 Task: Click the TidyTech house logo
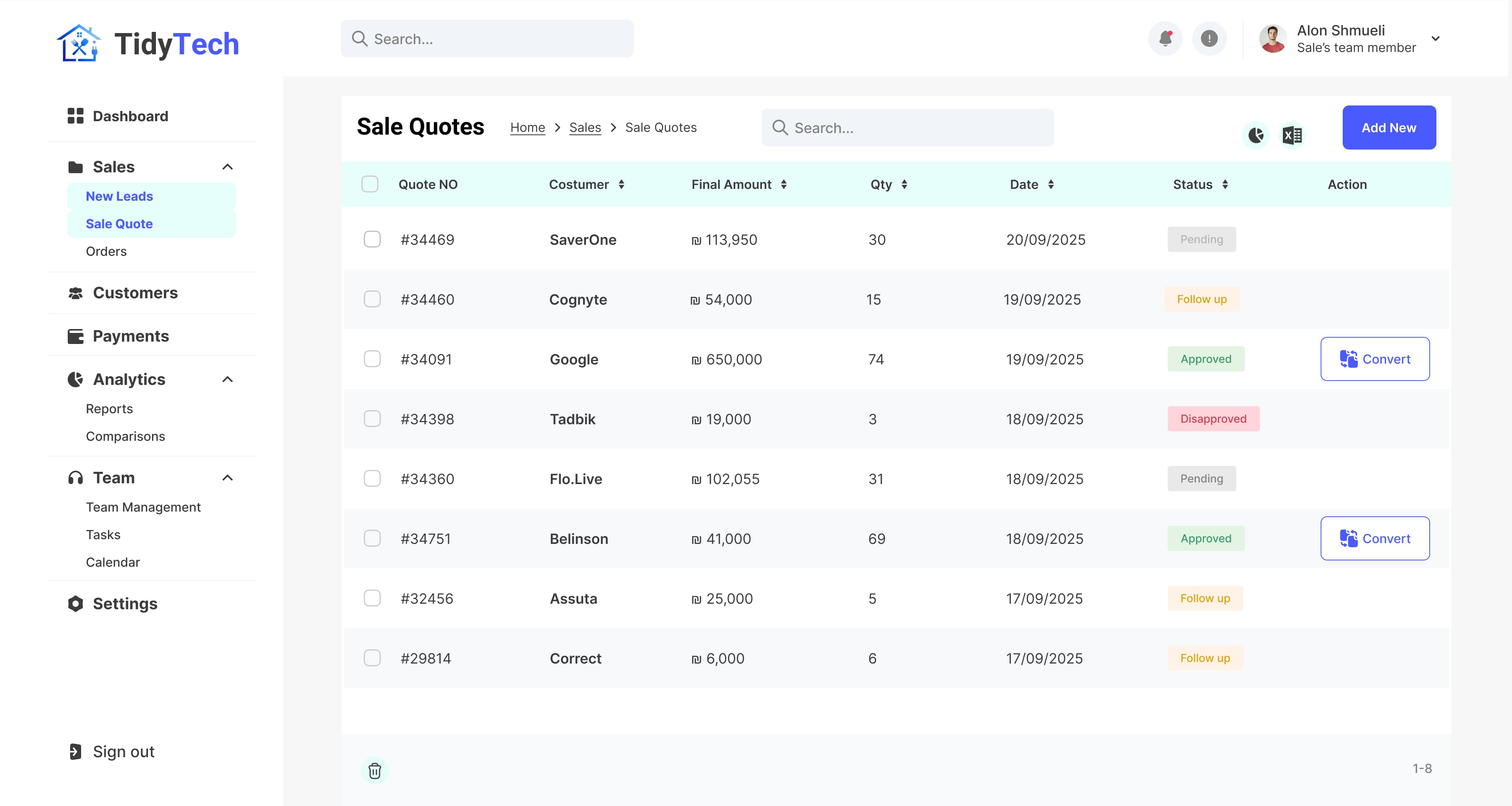(79, 43)
